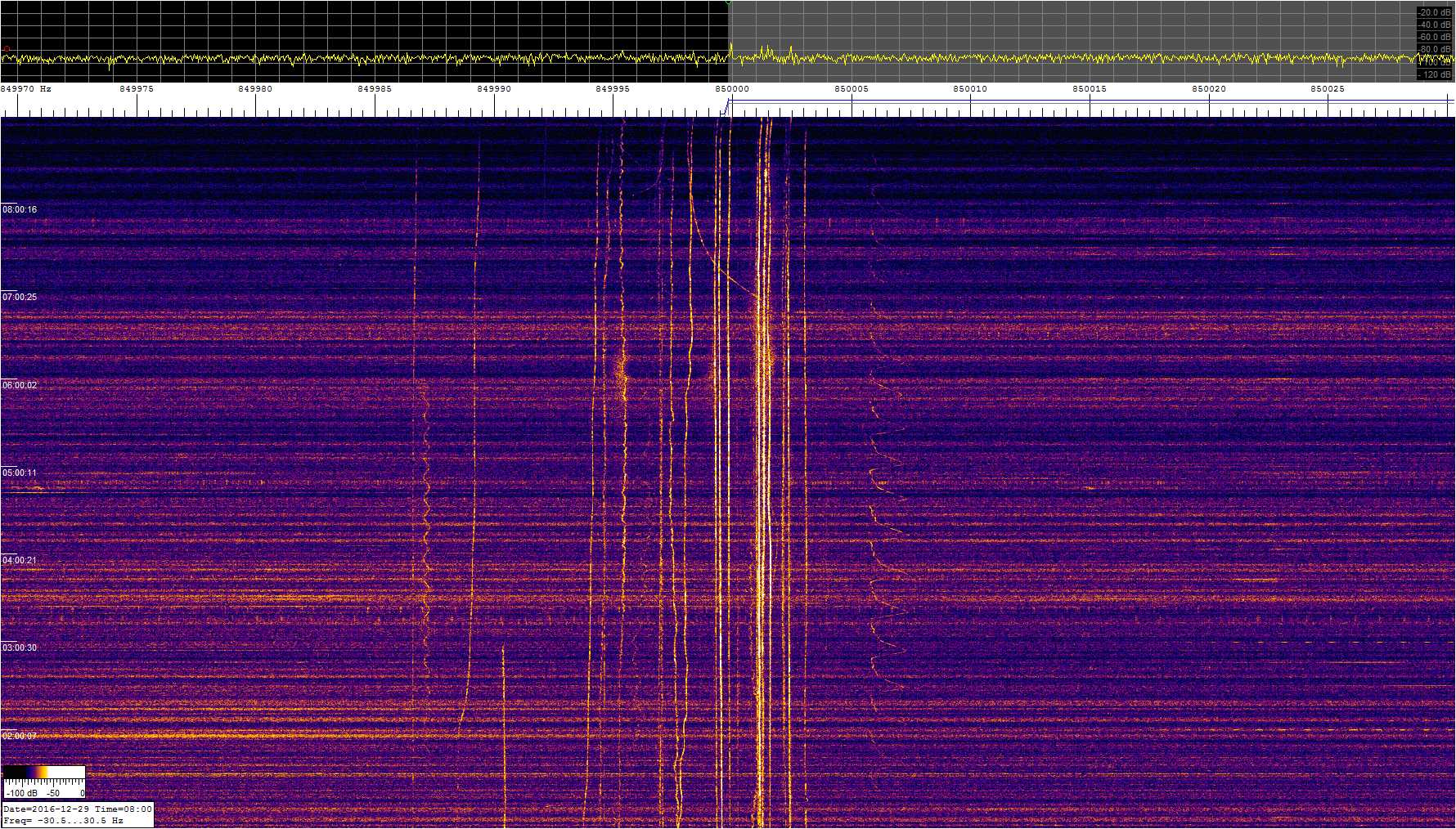Viewport: 1456px width, 829px height.
Task: Click the 06:00:02 time marker
Action: [20, 385]
